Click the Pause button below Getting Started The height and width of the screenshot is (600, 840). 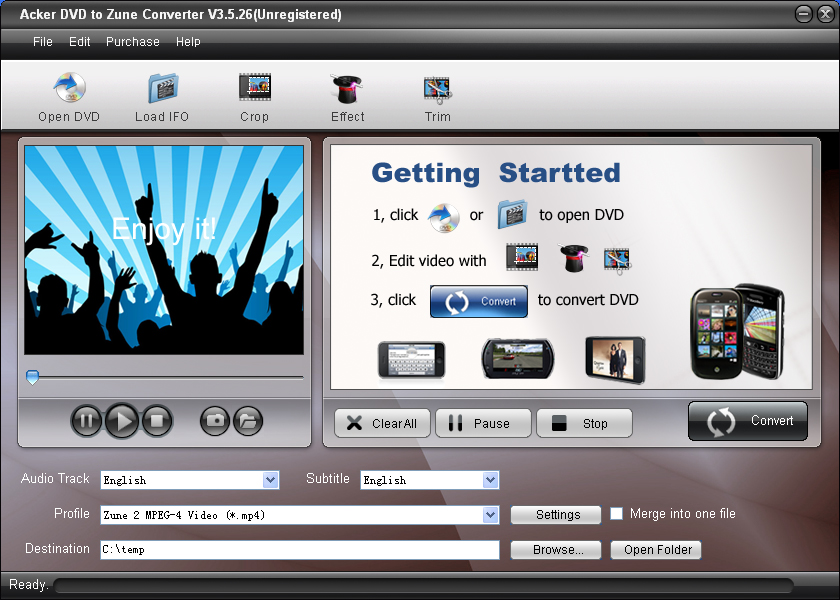(x=483, y=423)
